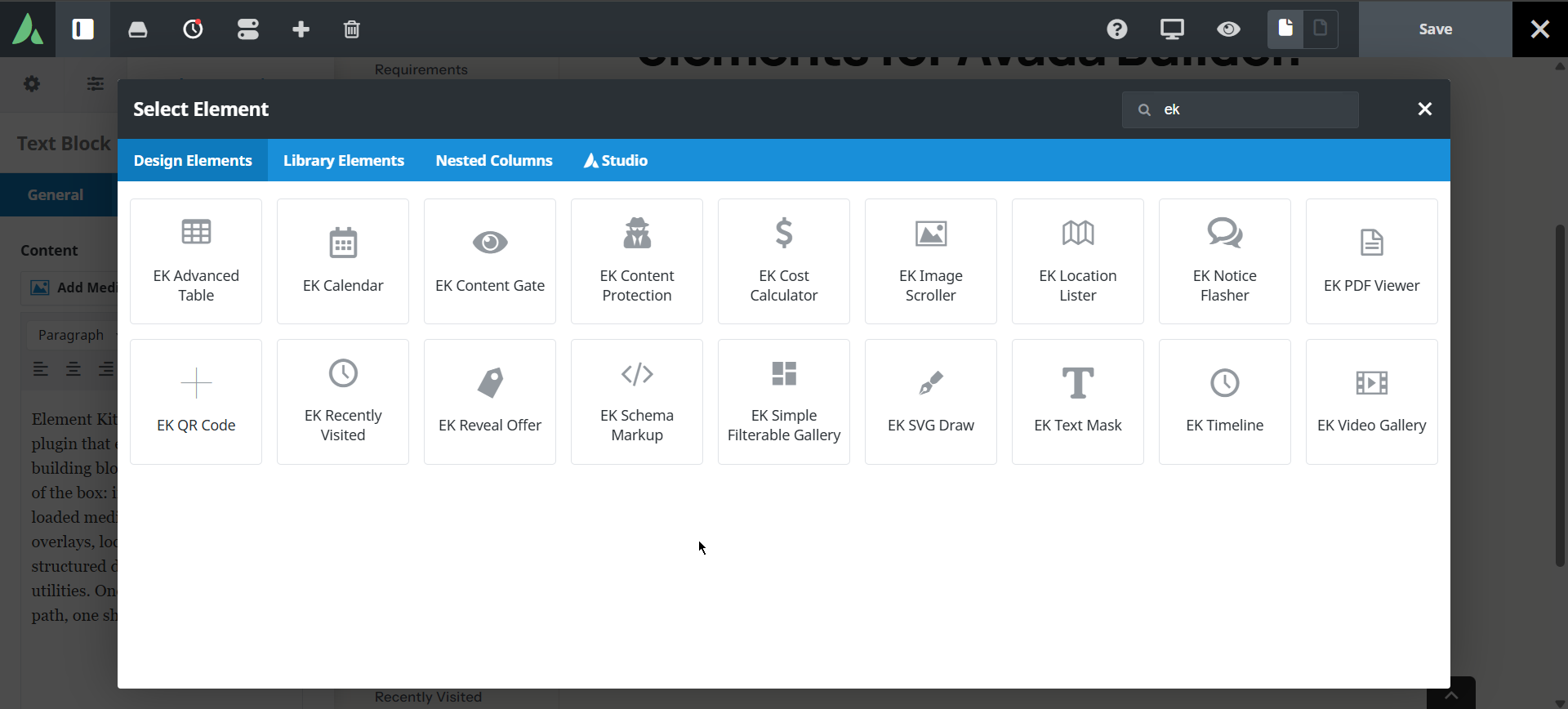Image resolution: width=1568 pixels, height=709 pixels.
Task: Open the help question mark icon
Action: [1117, 29]
